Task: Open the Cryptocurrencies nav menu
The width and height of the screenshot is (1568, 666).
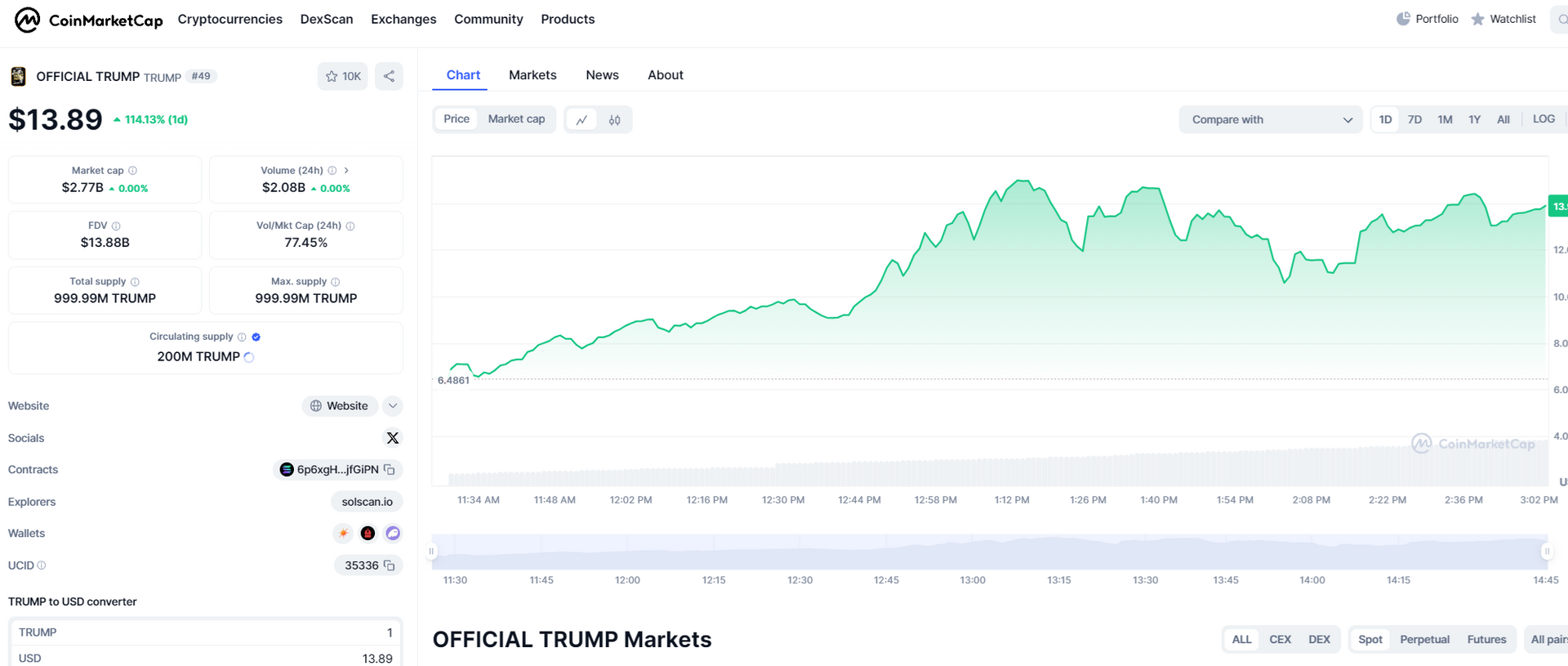Action: pyautogui.click(x=230, y=19)
